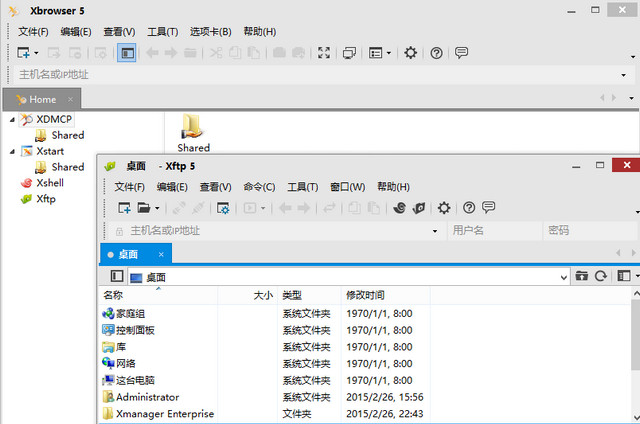Image resolution: width=640 pixels, height=424 pixels.
Task: Sort by the 类型 column header
Action: click(309, 295)
